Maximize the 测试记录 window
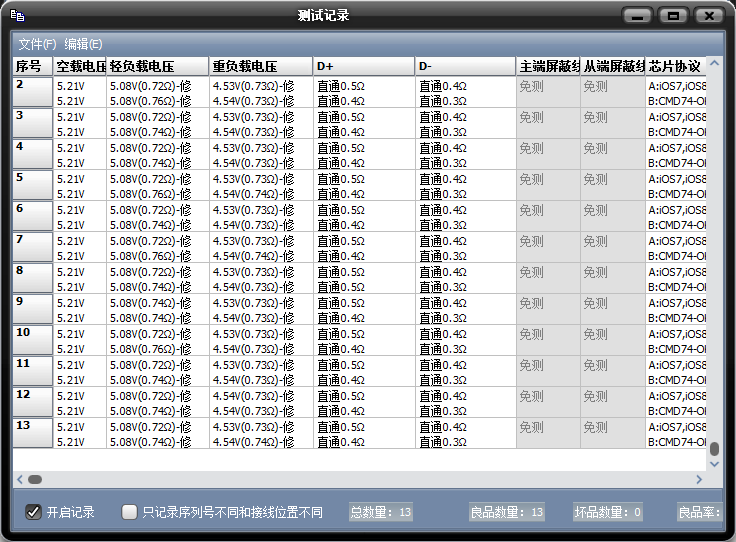Screen dimensions: 736x542 [673, 16]
